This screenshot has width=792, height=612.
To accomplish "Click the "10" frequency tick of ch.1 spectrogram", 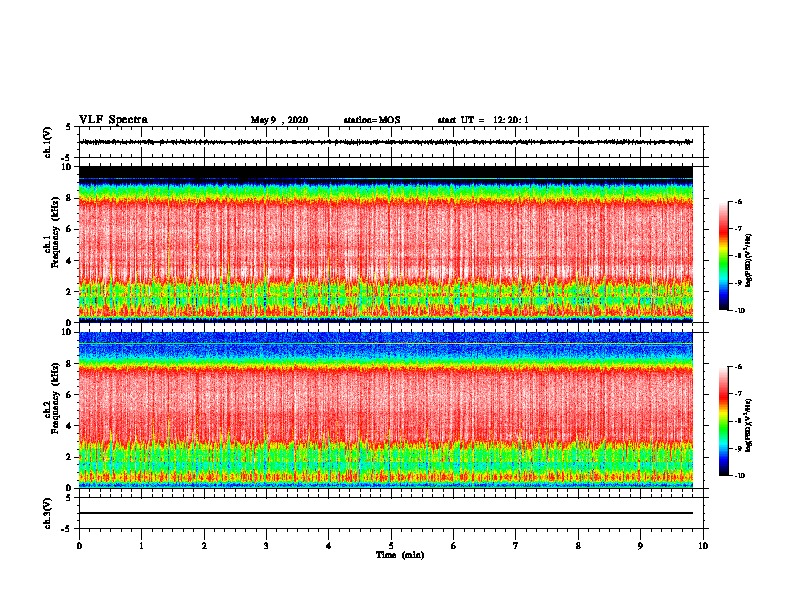I will click(x=67, y=167).
